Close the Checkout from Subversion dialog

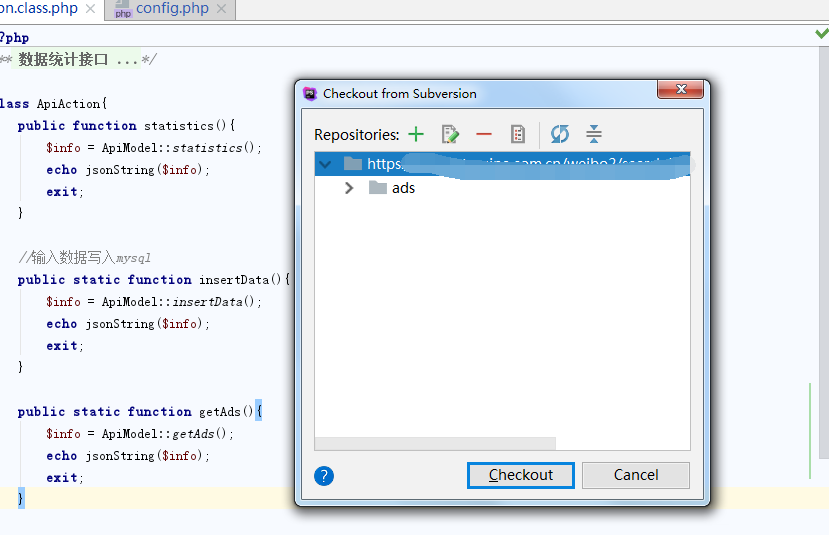[x=680, y=89]
